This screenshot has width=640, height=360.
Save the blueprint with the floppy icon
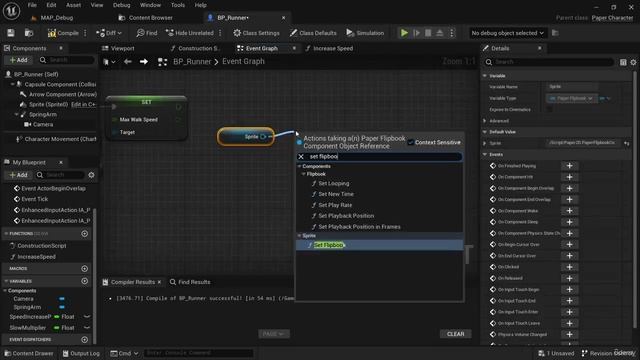11,33
